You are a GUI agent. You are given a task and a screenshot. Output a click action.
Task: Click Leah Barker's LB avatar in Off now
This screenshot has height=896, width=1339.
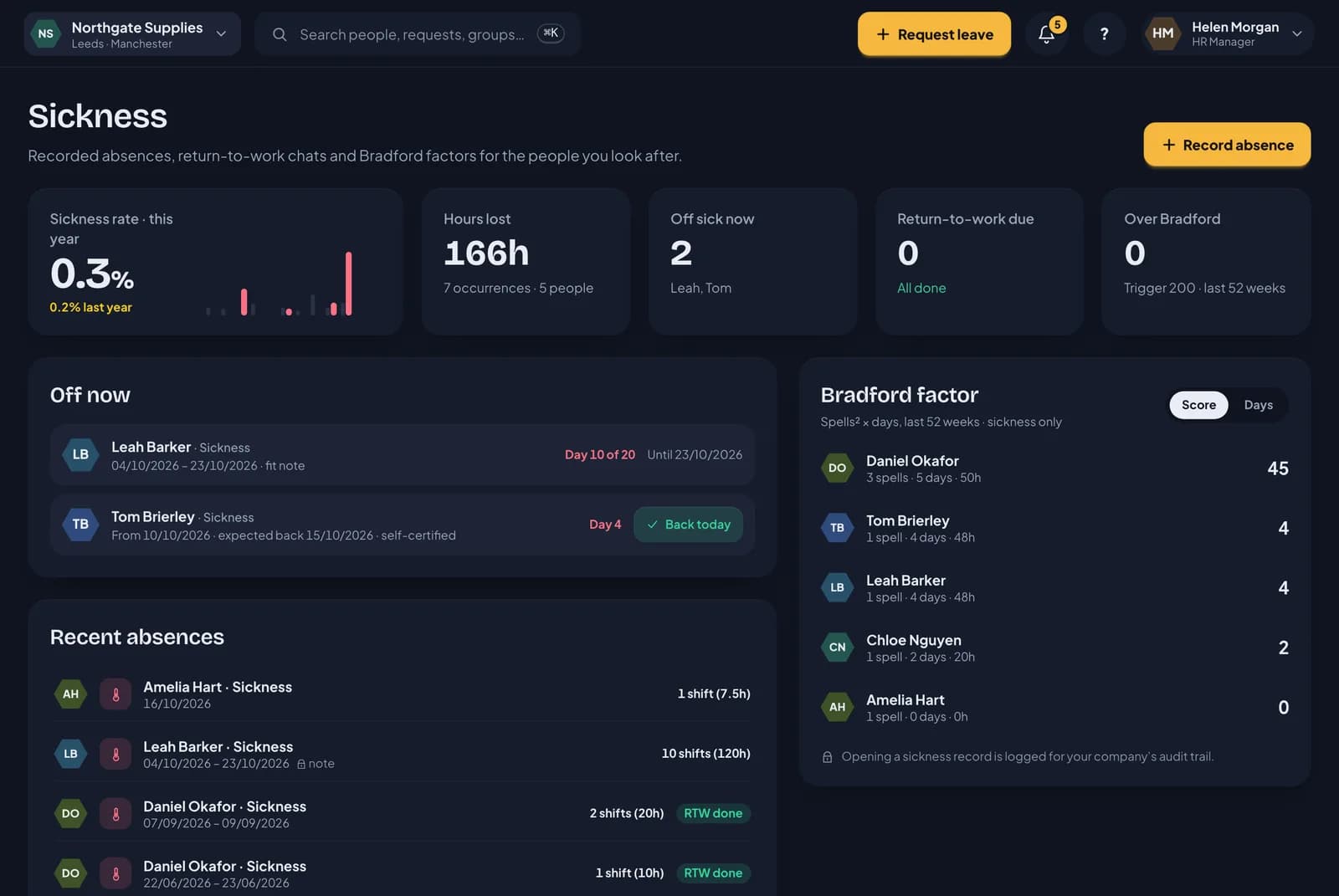[x=80, y=454]
